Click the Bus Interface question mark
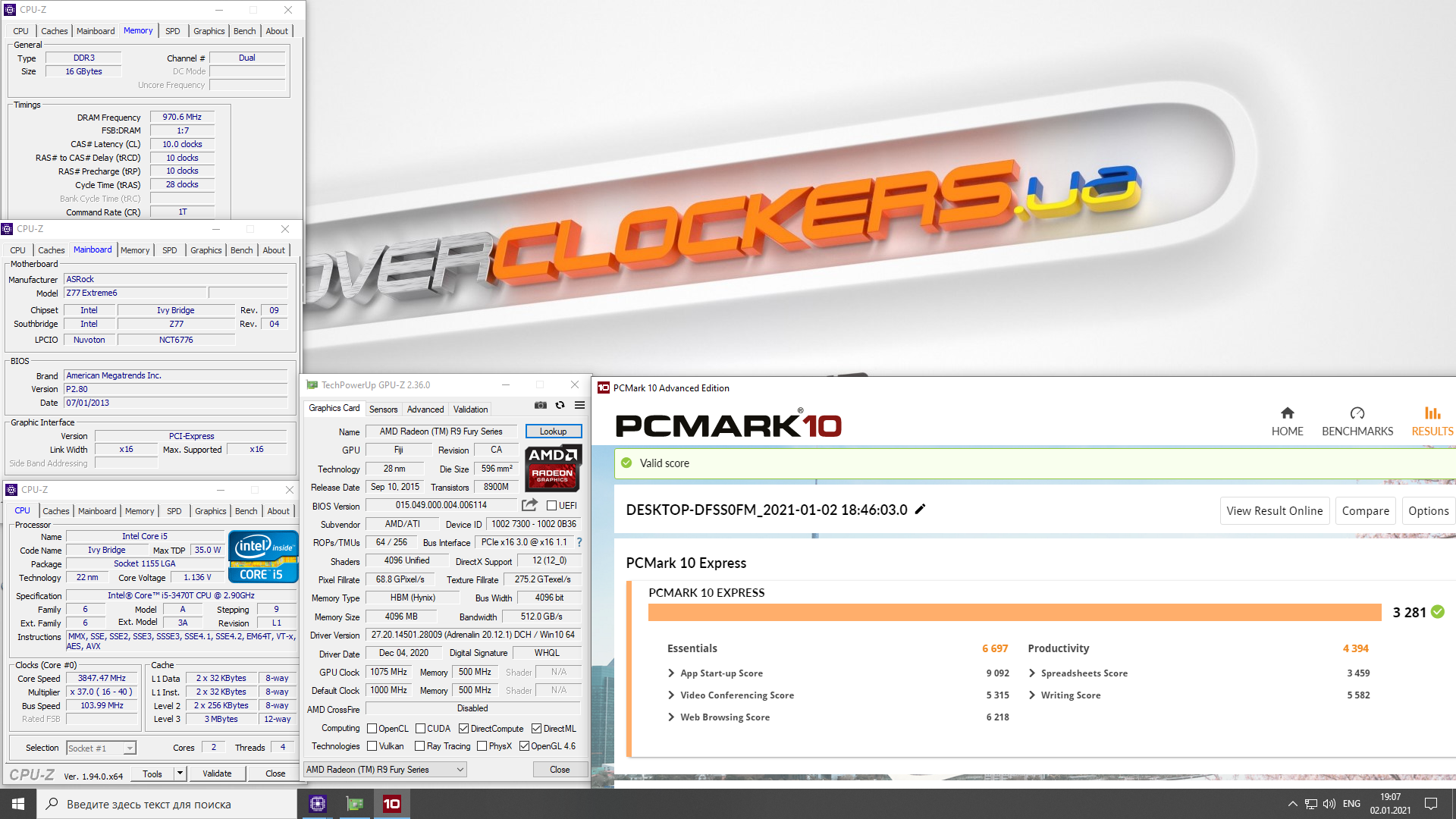This screenshot has height=819, width=1456. (x=579, y=542)
